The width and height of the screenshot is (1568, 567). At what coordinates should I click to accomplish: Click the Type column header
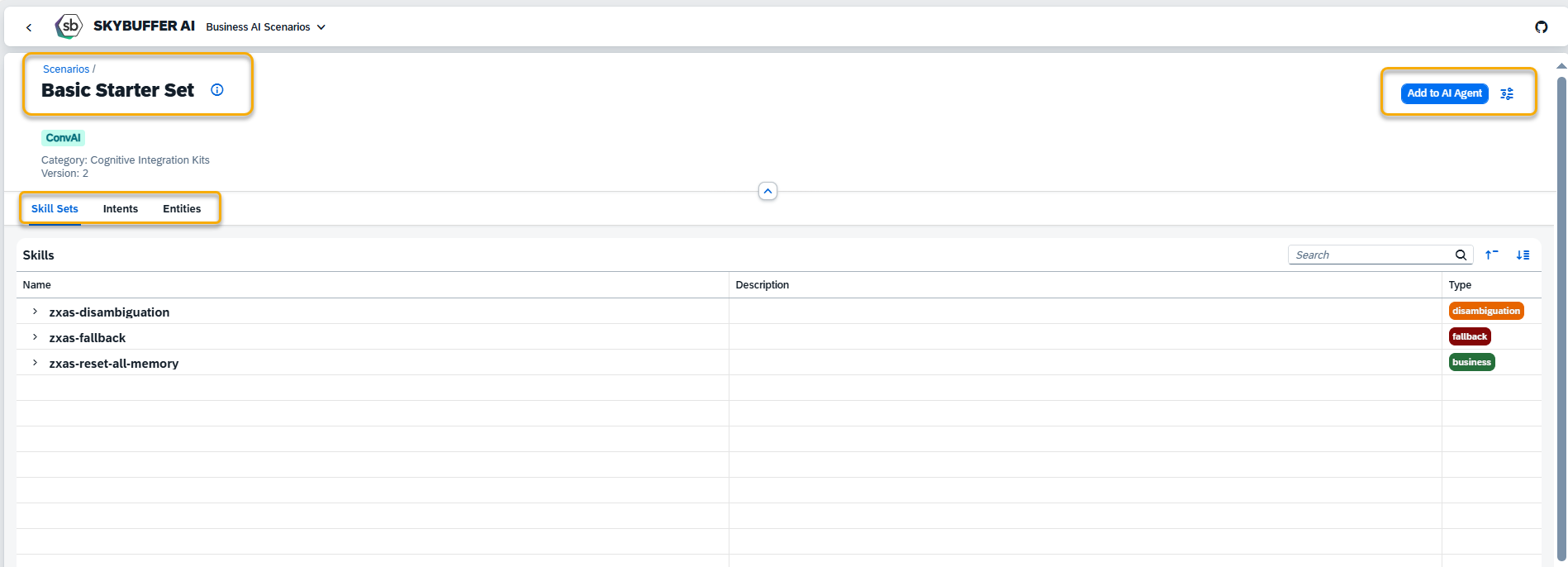1491,285
